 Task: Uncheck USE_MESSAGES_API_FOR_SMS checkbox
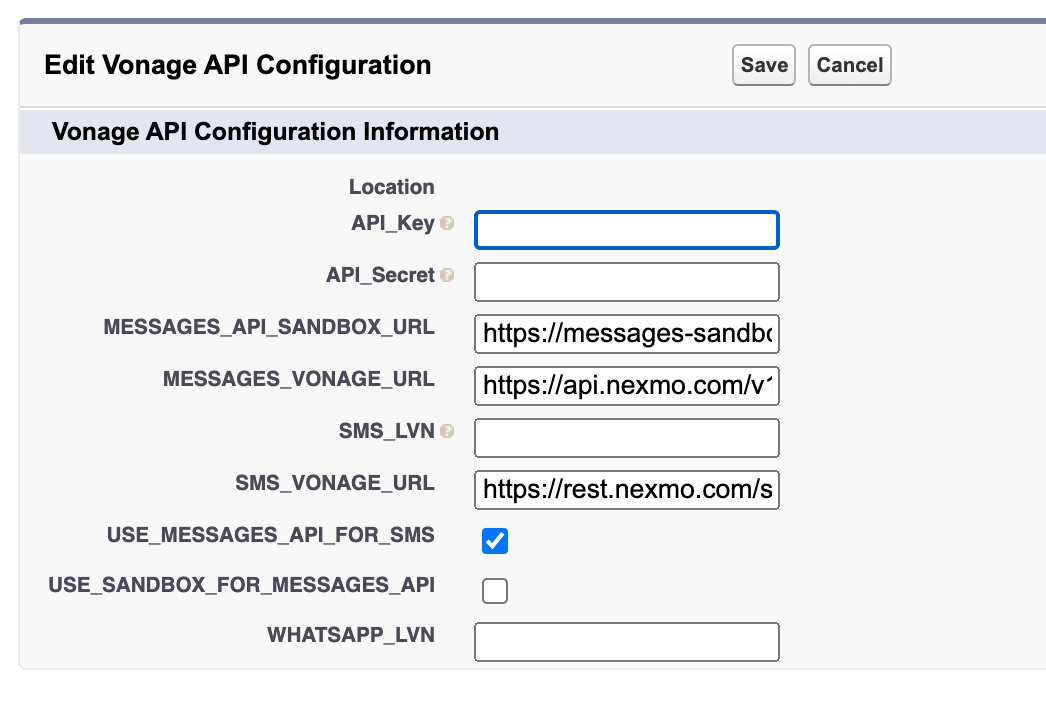pyautogui.click(x=494, y=540)
